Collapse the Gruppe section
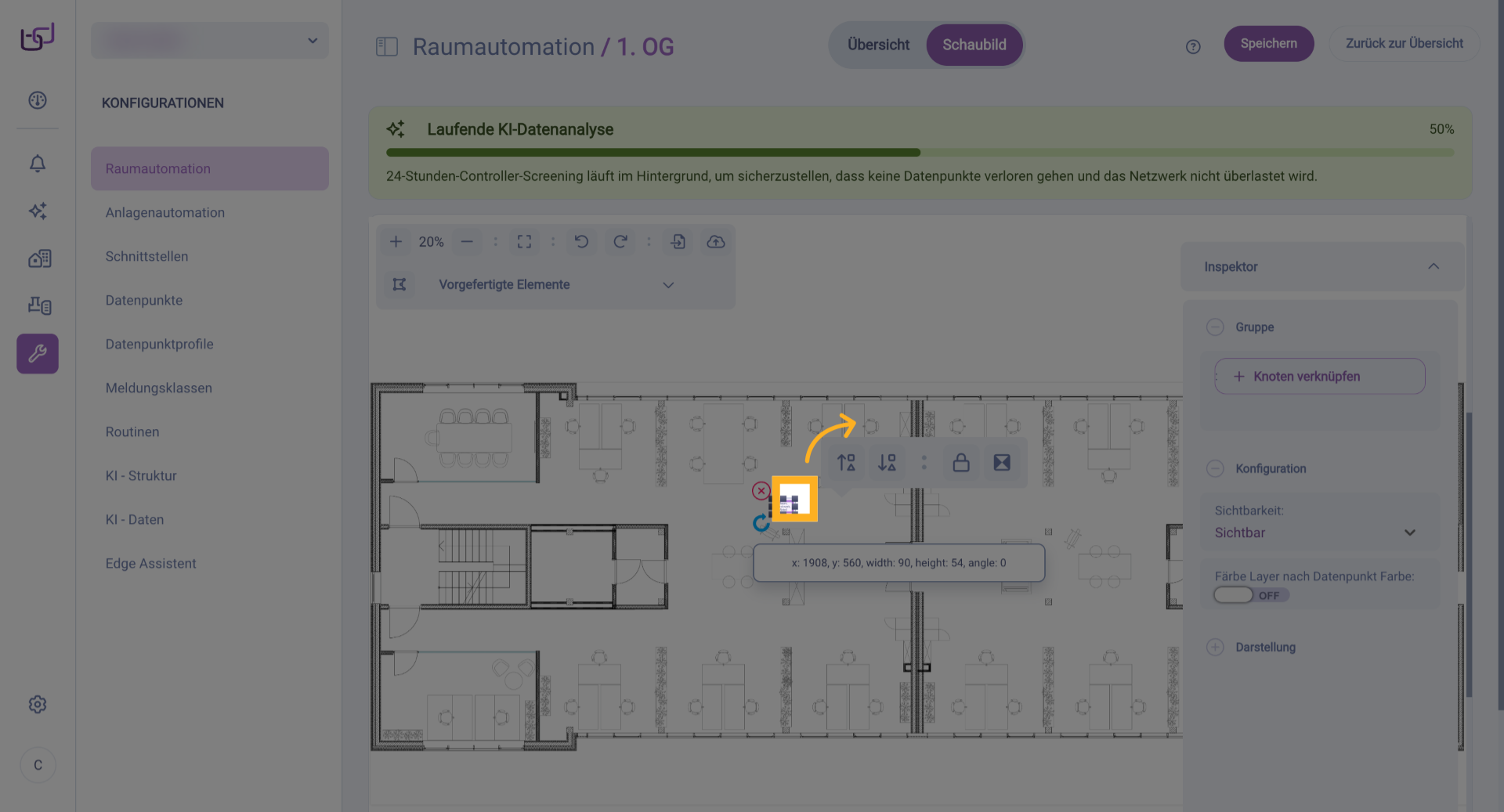 (x=1215, y=327)
